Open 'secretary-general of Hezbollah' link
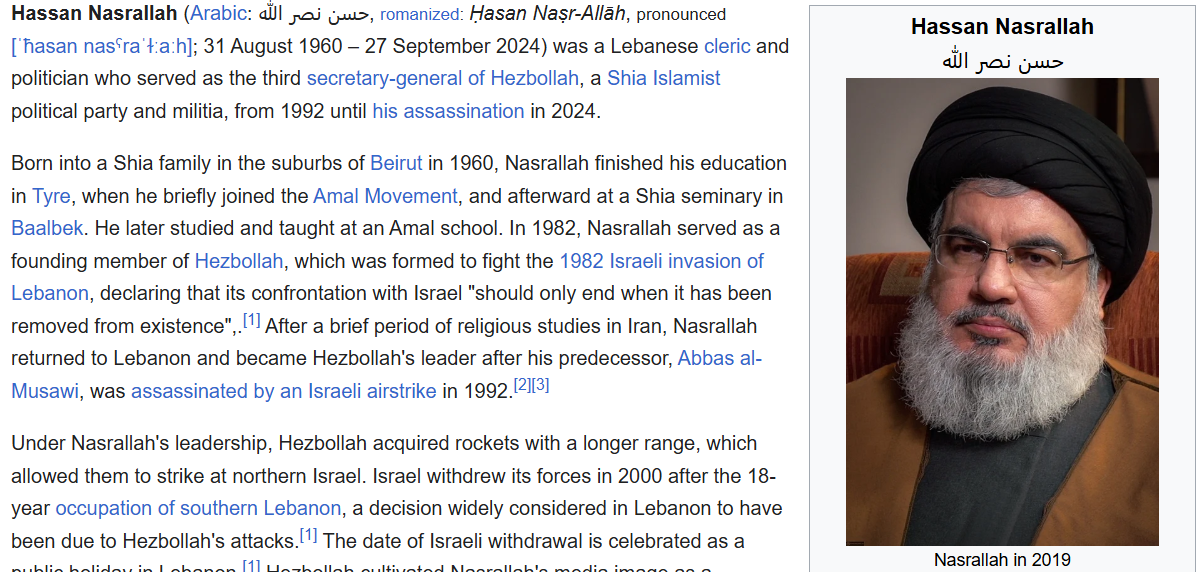Image resolution: width=1201 pixels, height=572 pixels. 442,78
